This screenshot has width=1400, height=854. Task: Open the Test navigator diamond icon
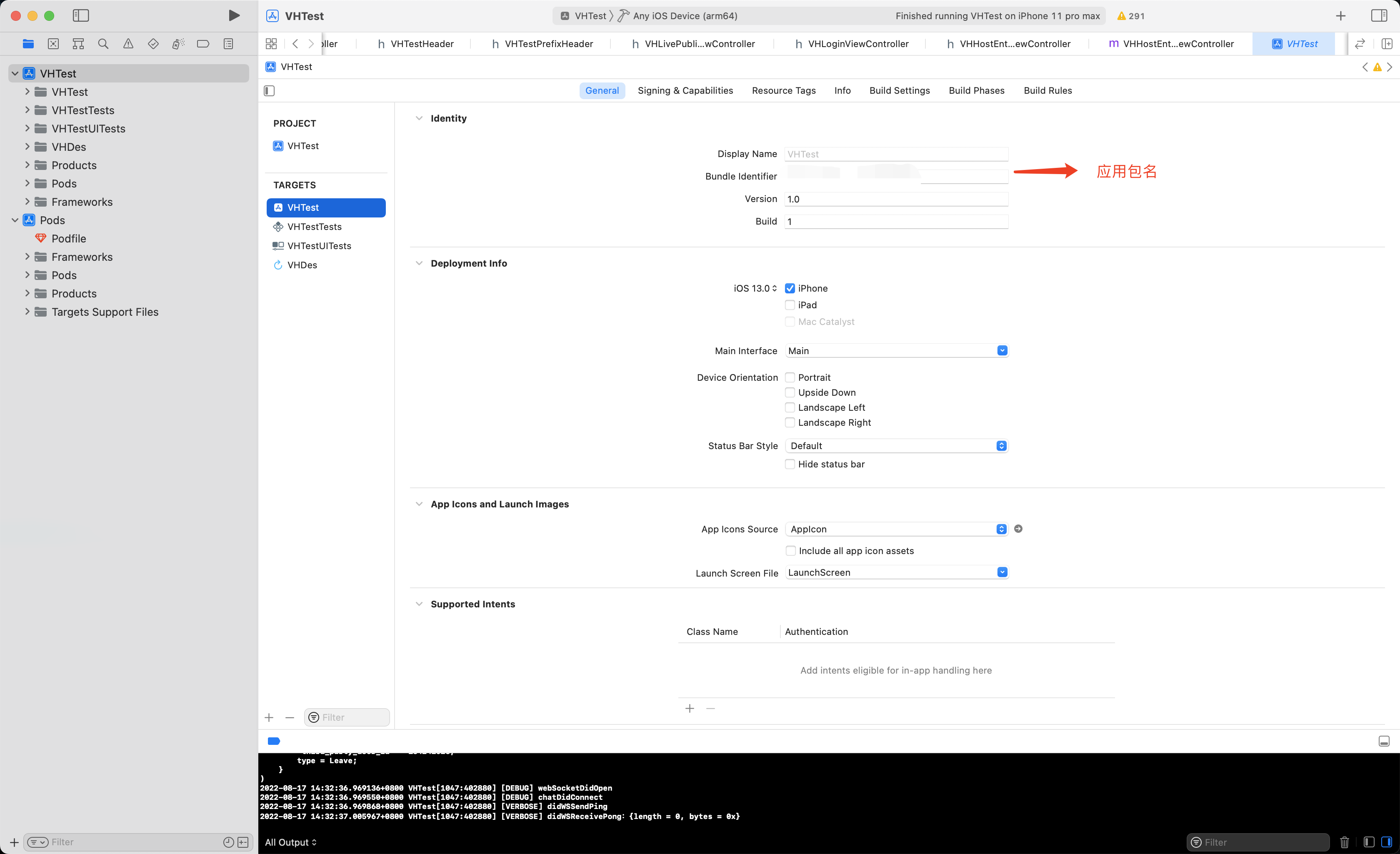(x=153, y=44)
